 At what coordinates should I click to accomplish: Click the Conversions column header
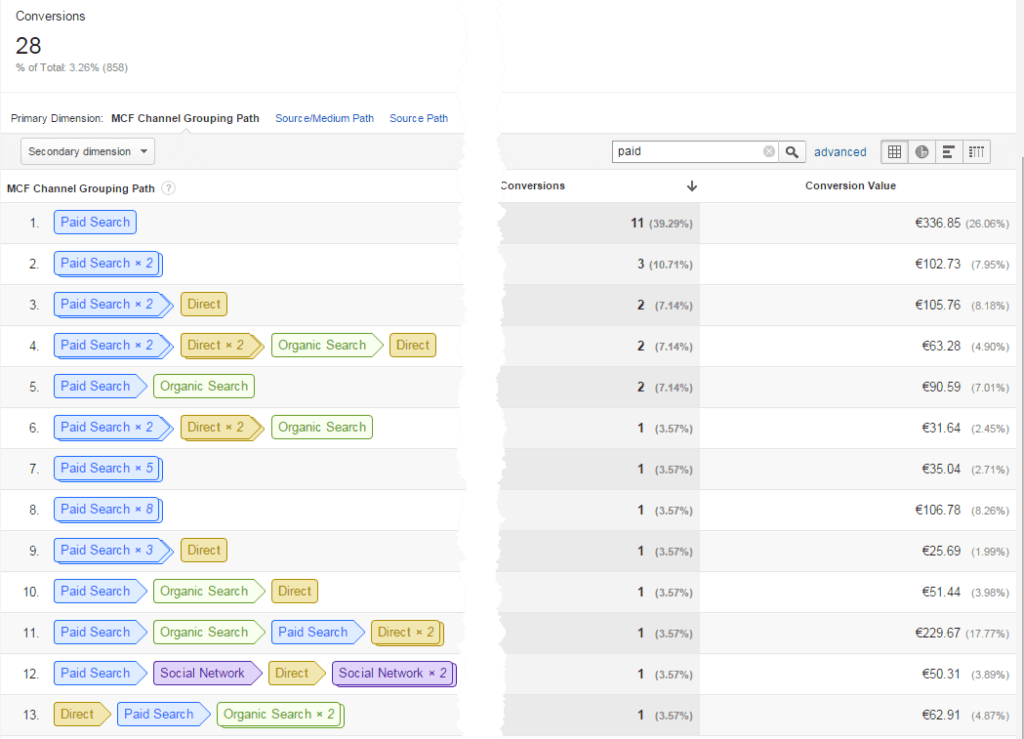click(x=533, y=186)
